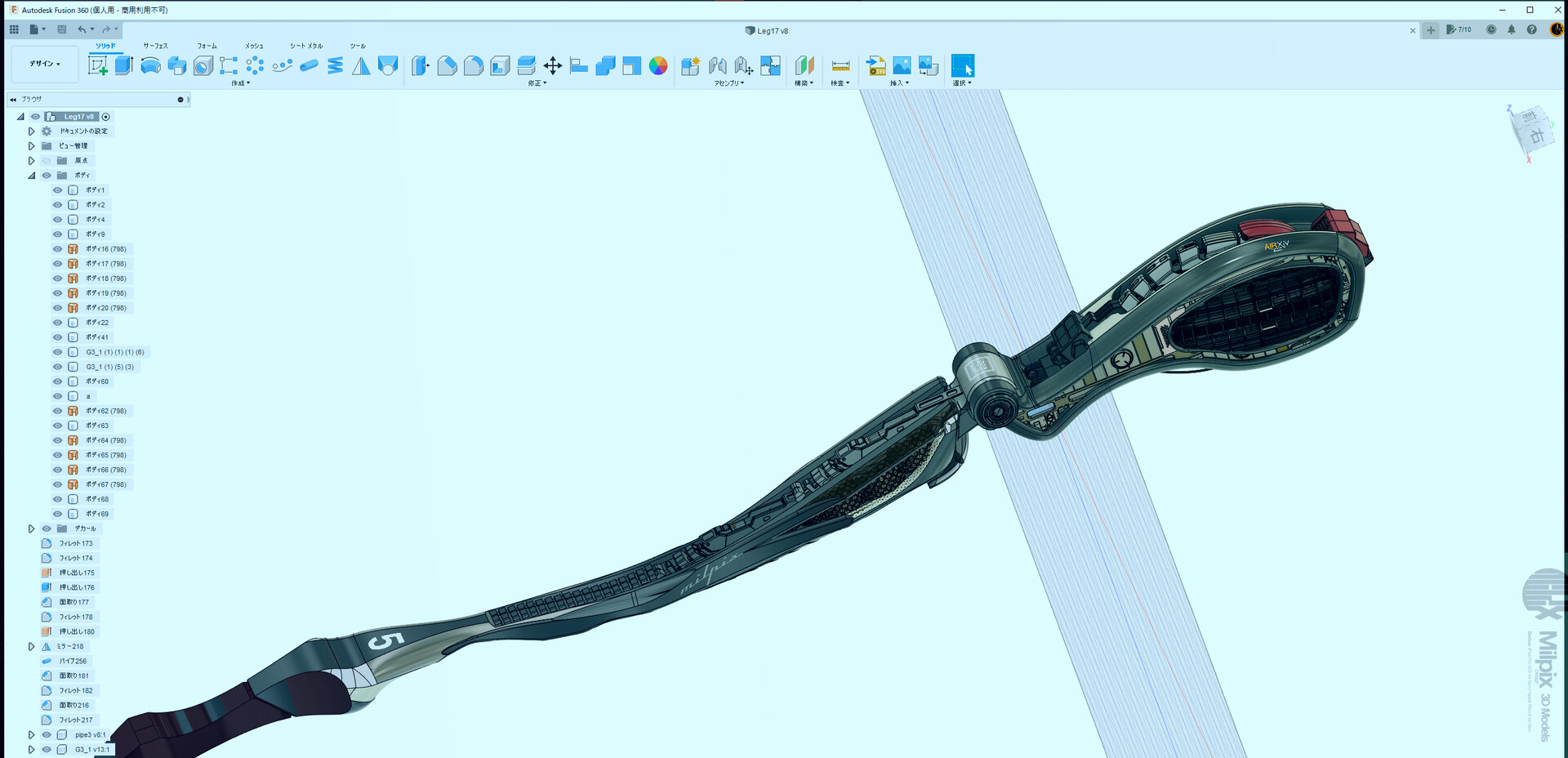The width and height of the screenshot is (1568, 758).
Task: Toggle visibility of ボディ1
Action: coord(56,189)
